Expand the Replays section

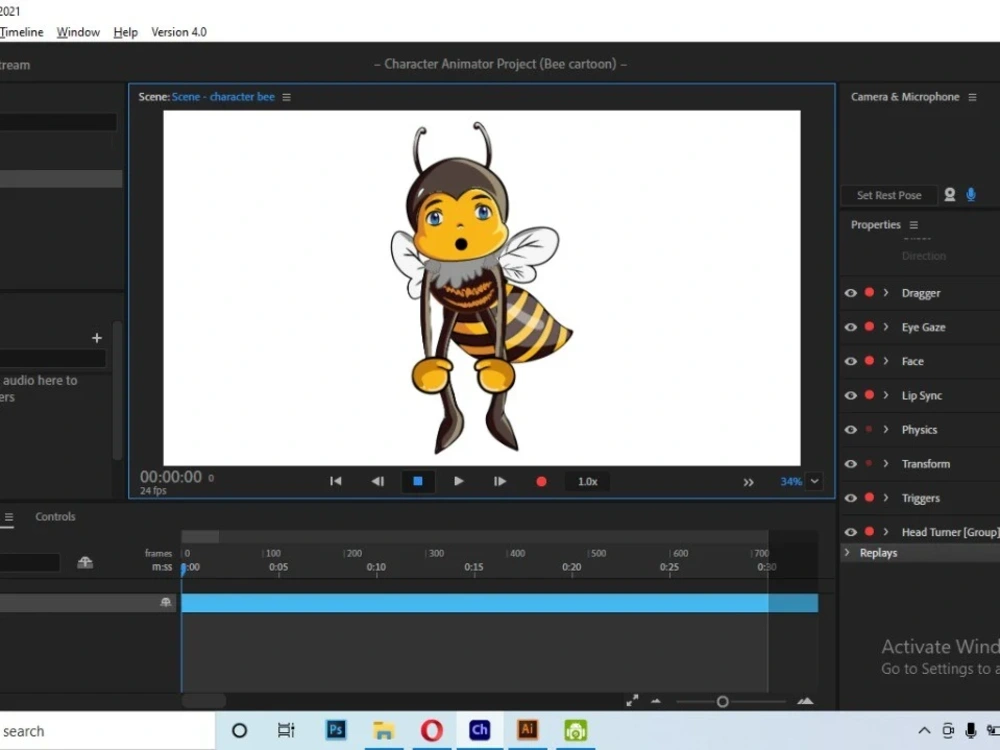click(848, 552)
